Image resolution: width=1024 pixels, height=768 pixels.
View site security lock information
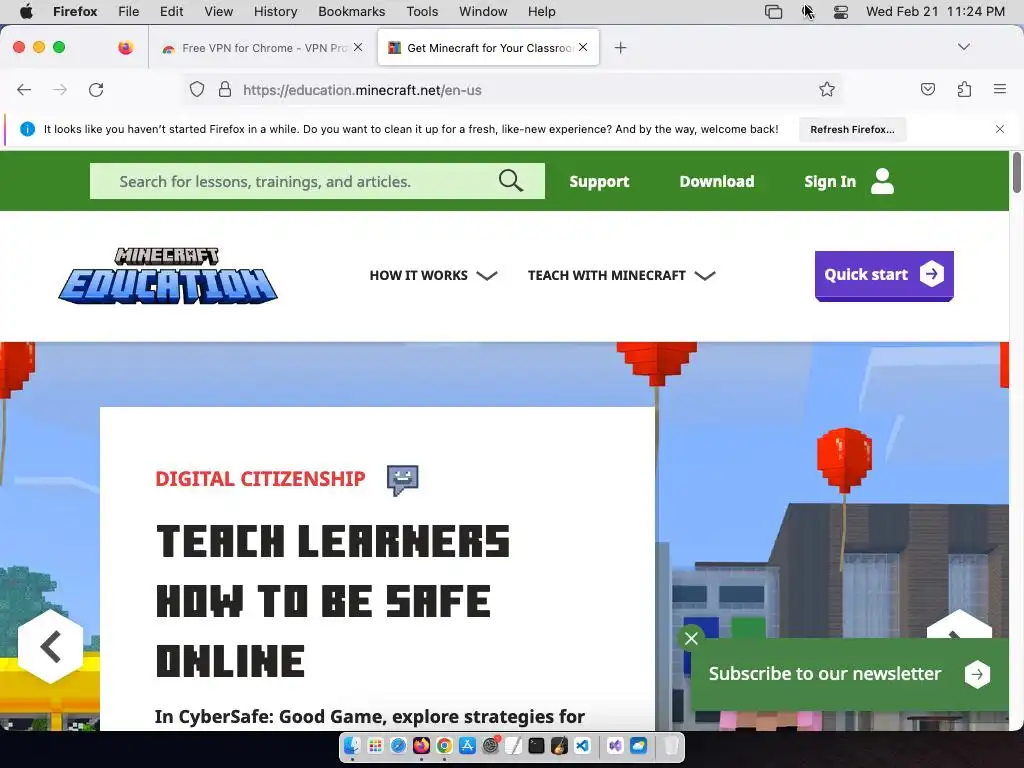tap(225, 89)
